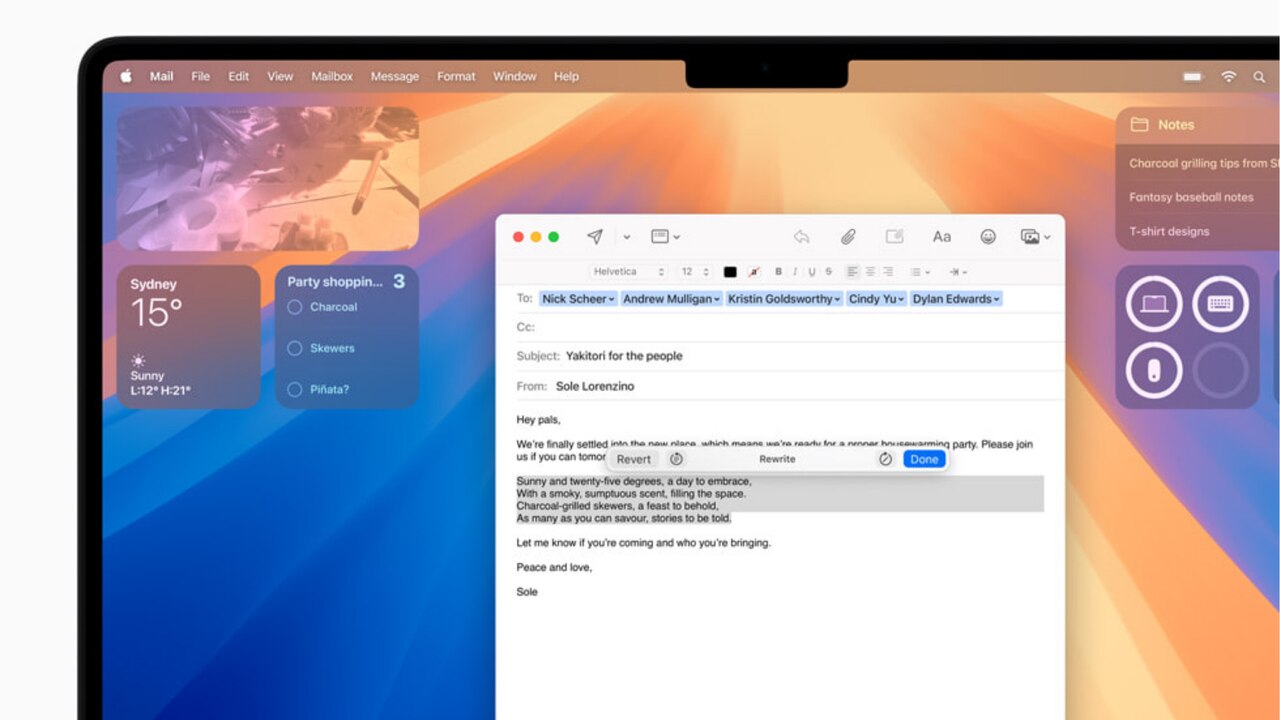Click Done in the Rewrite bar
This screenshot has width=1280, height=720.
point(924,459)
